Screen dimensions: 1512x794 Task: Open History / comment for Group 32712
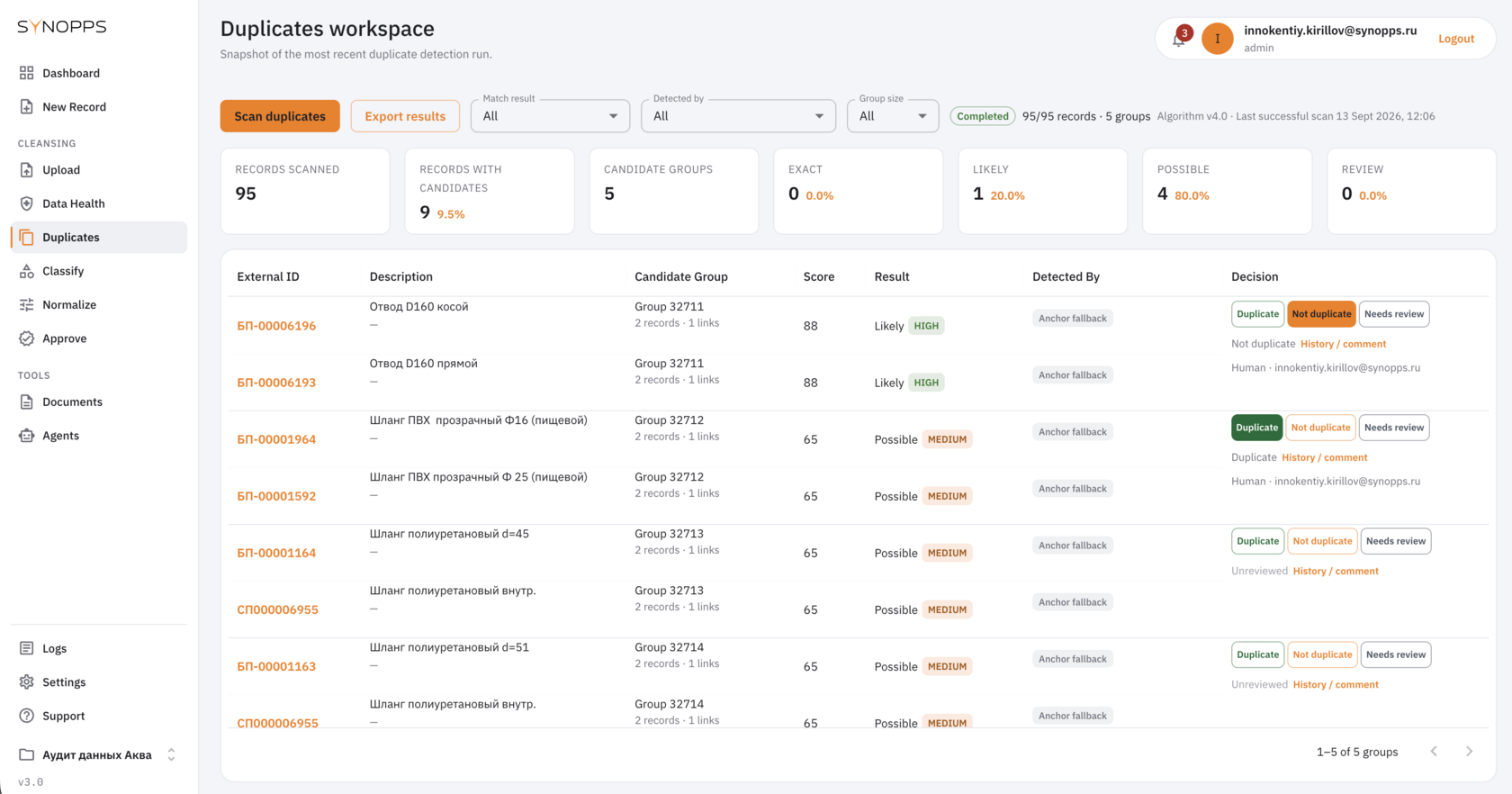tap(1324, 457)
